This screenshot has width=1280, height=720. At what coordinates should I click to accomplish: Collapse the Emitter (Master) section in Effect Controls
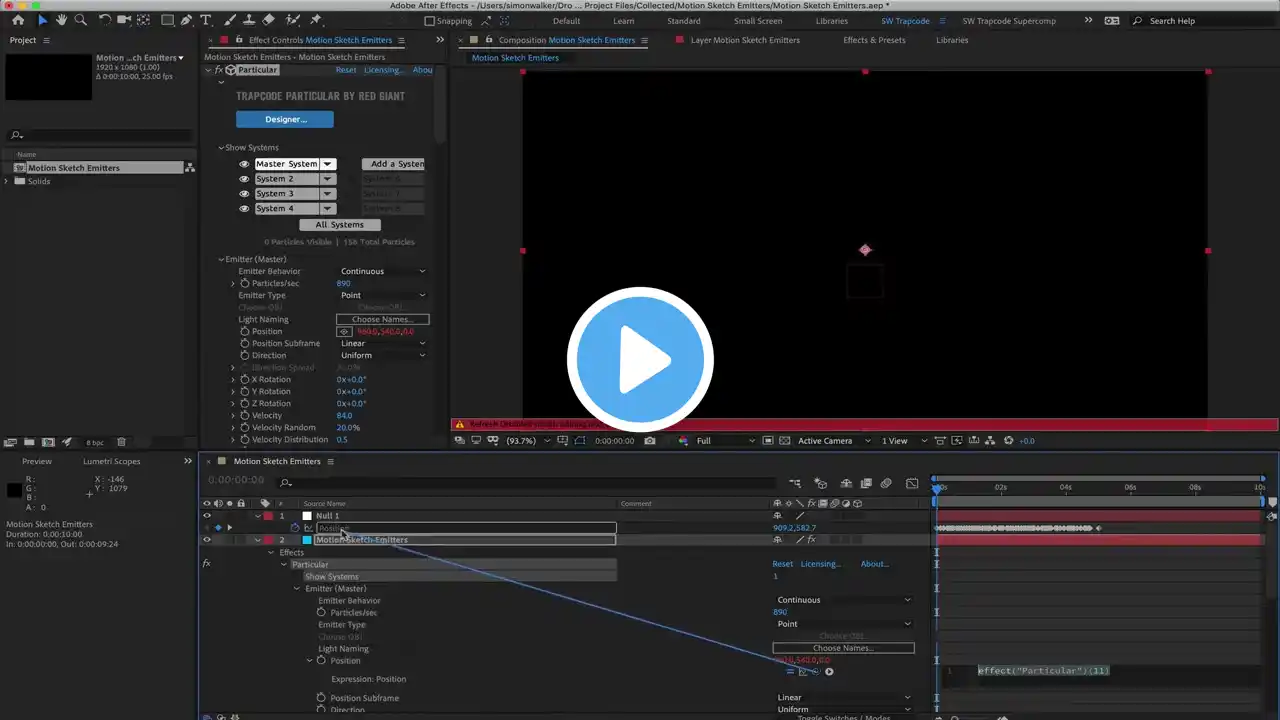point(222,260)
